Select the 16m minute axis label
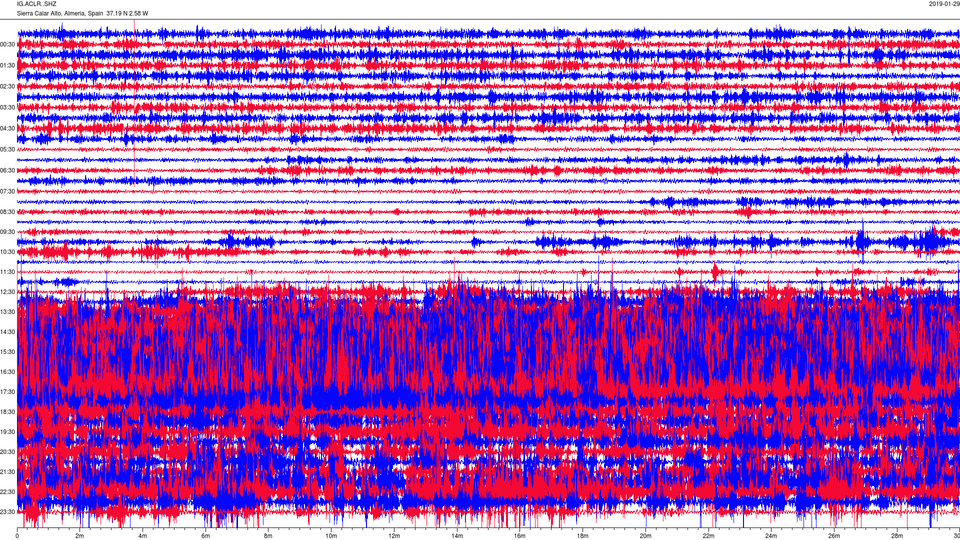This screenshot has width=960, height=540. pyautogui.click(x=520, y=536)
